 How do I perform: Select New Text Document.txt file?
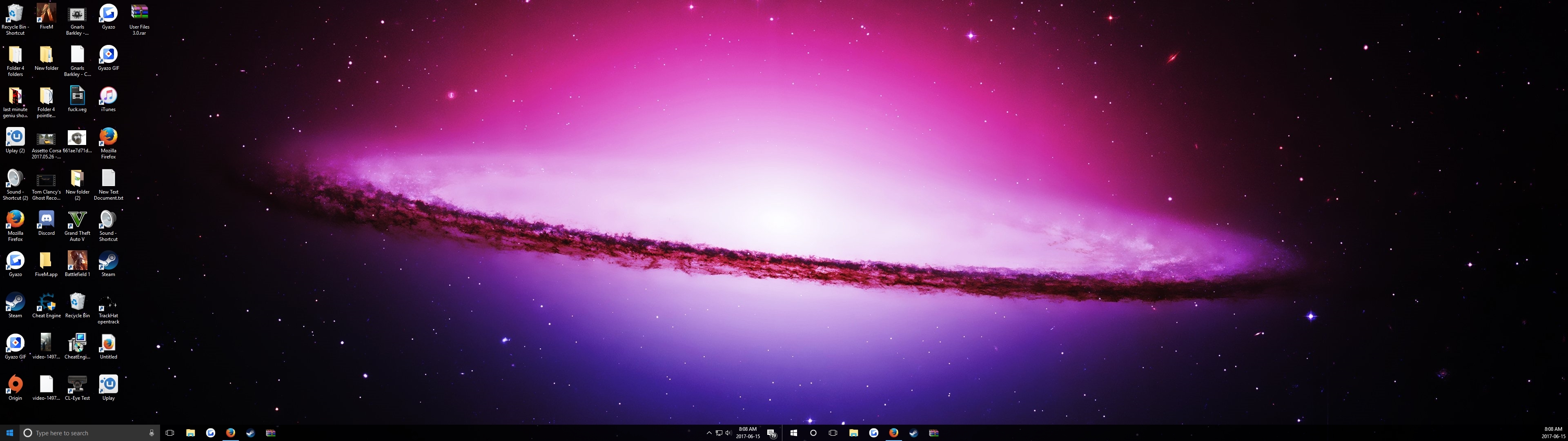coord(108,178)
